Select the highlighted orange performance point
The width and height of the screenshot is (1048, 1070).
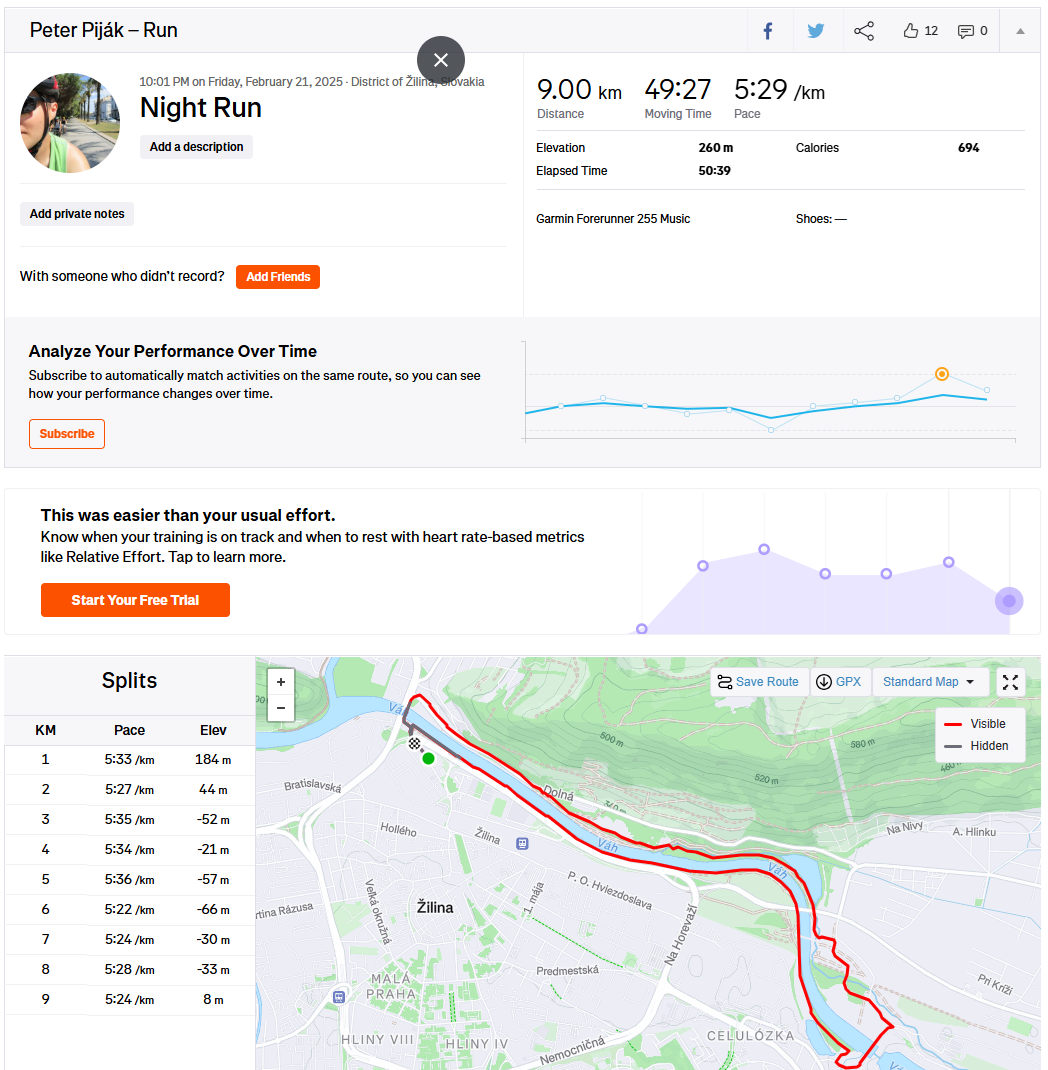pyautogui.click(x=942, y=374)
